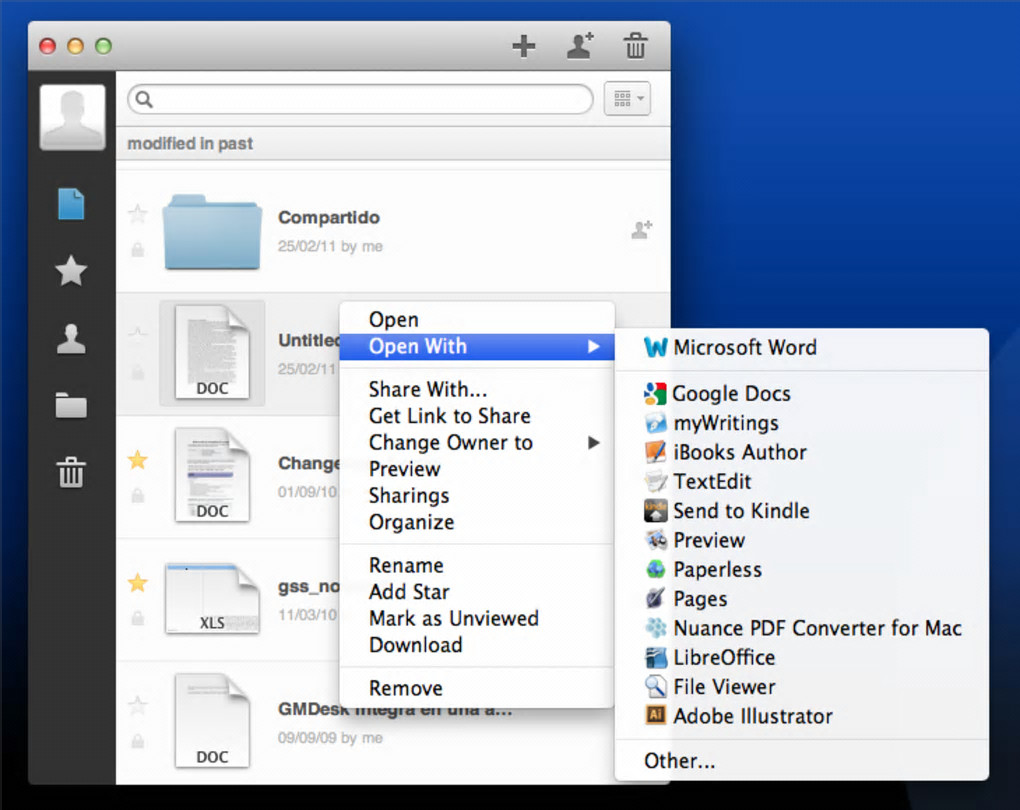Show starred items via sidebar star icon
The image size is (1020, 810).
[71, 271]
